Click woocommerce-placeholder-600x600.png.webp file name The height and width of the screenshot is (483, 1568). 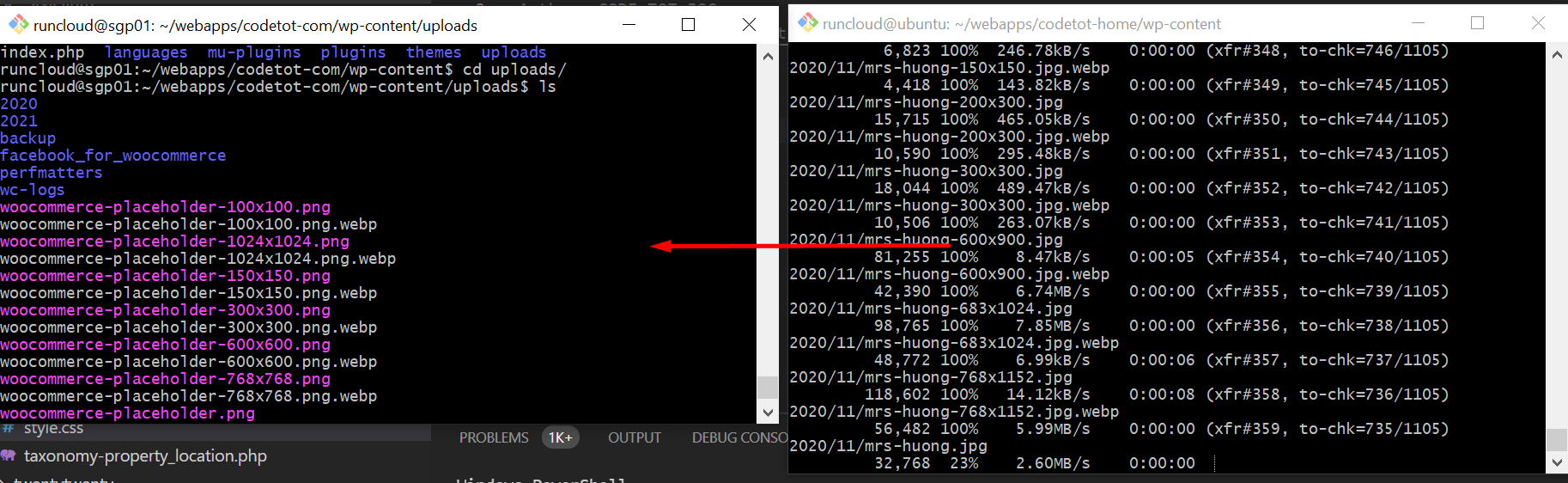coord(188,362)
